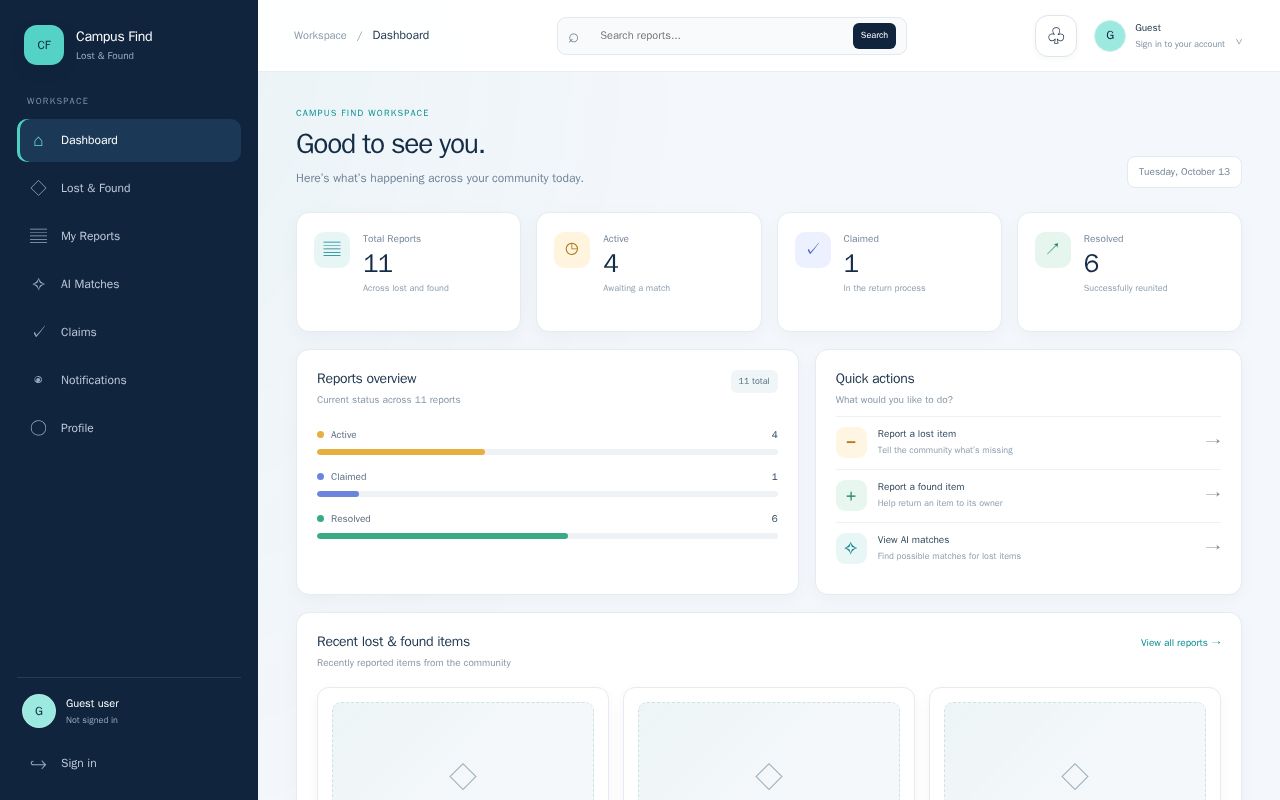Click the Guest avatar in header

coord(1110,36)
